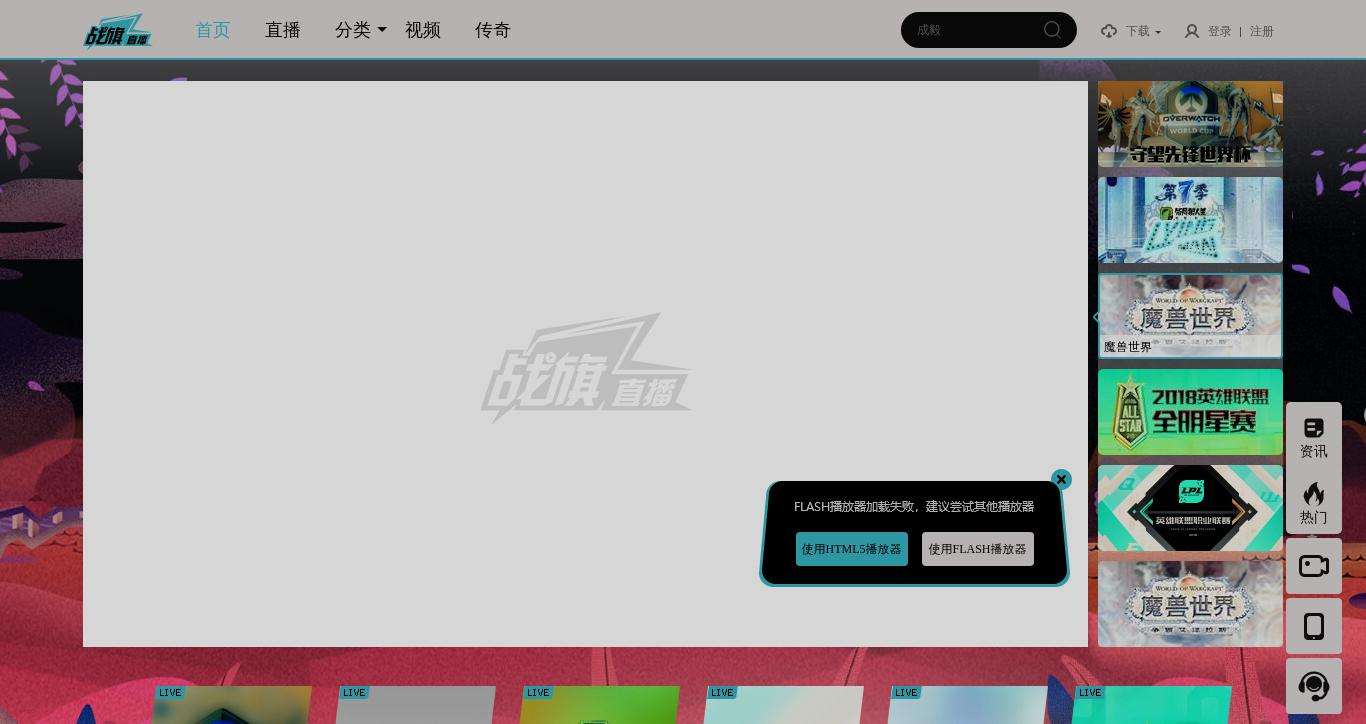Screen dimensions: 1366x724
Task: Open the 热门 flame sidebar icon
Action: click(1314, 503)
